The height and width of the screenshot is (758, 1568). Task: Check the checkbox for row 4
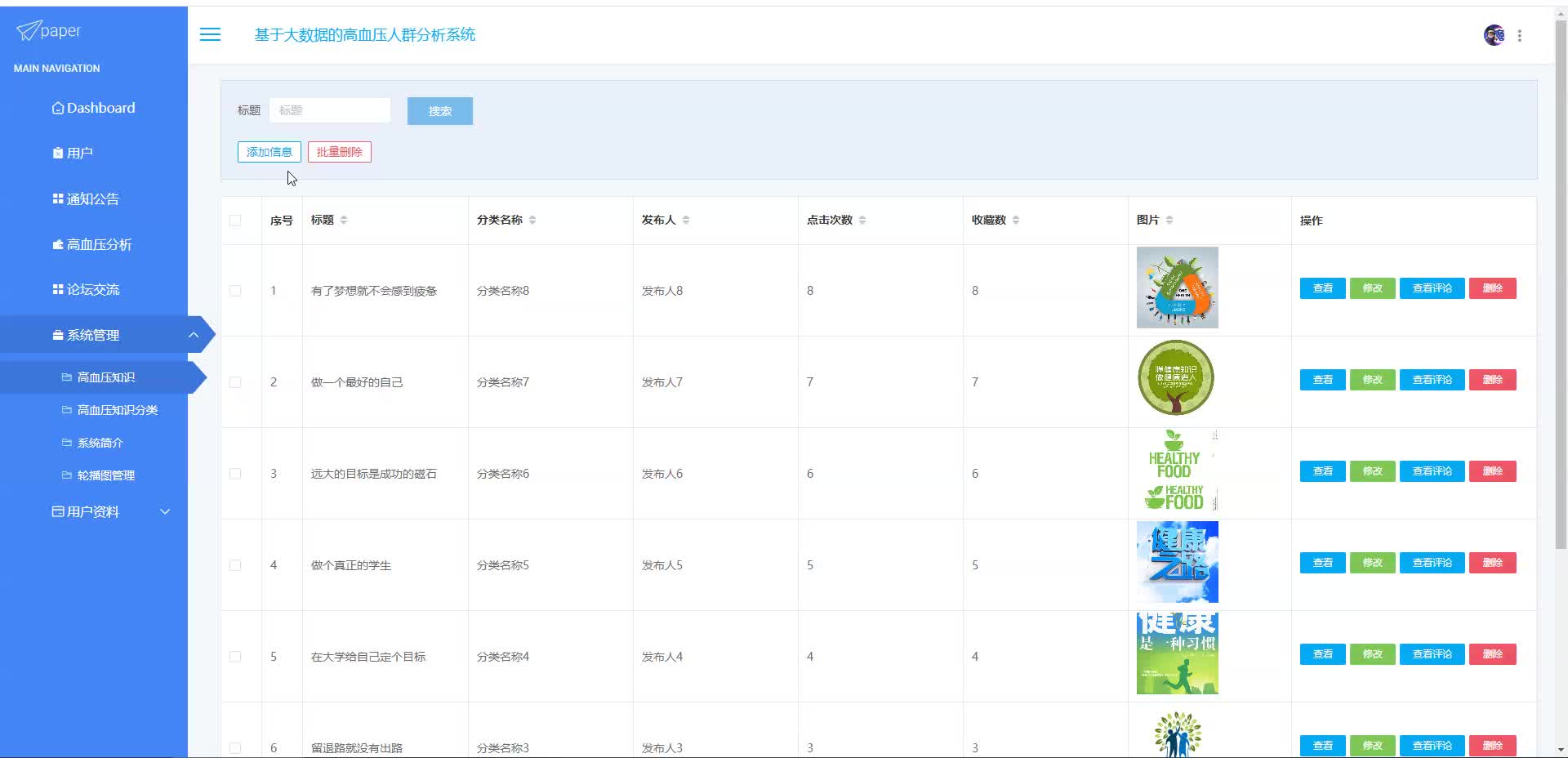point(235,565)
